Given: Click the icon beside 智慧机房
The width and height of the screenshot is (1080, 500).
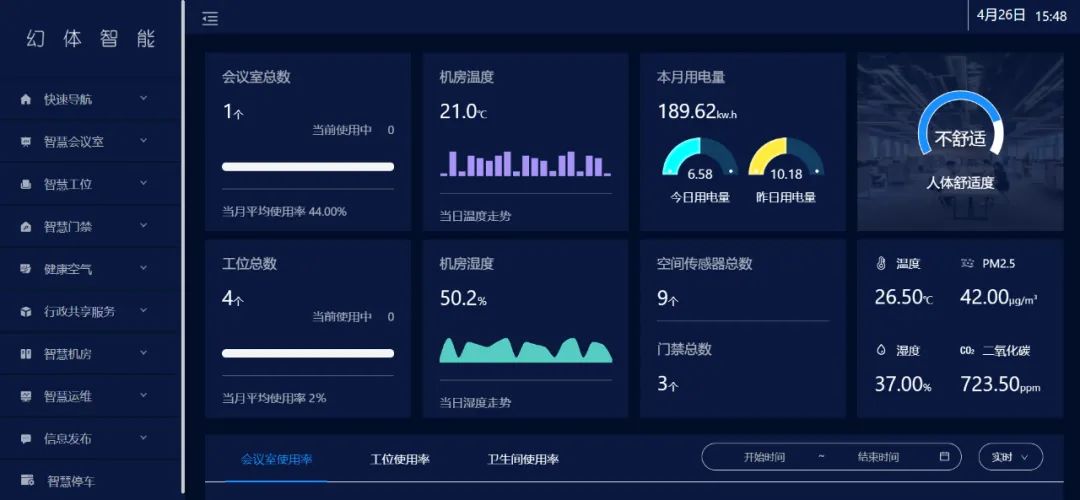Looking at the screenshot, I should pos(26,354).
